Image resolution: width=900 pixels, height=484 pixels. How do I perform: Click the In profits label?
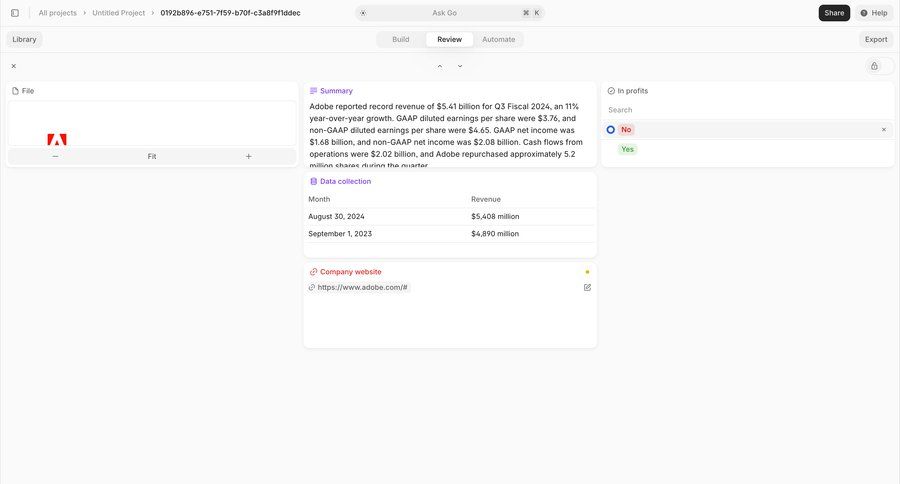pyautogui.click(x=633, y=91)
